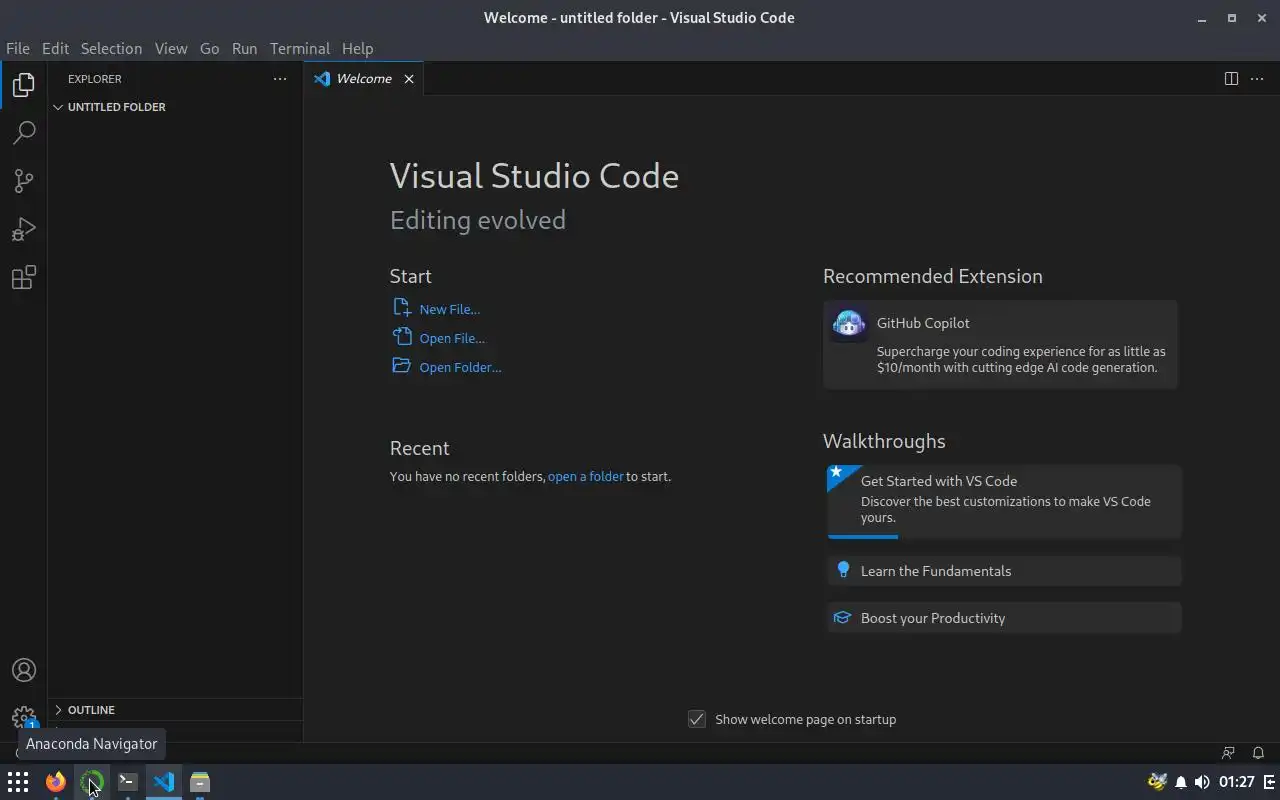The height and width of the screenshot is (800, 1280).
Task: Open the Run and Debug view
Action: click(x=24, y=229)
